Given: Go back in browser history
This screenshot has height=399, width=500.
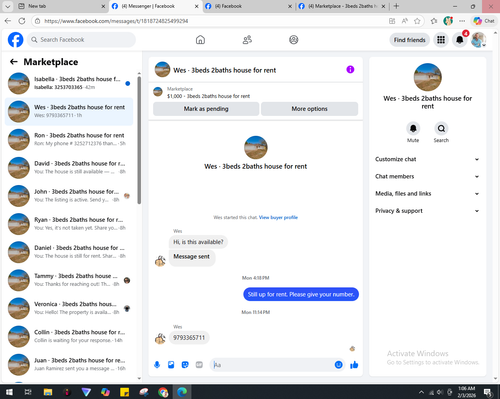Looking at the screenshot, I should pyautogui.click(x=8, y=21).
